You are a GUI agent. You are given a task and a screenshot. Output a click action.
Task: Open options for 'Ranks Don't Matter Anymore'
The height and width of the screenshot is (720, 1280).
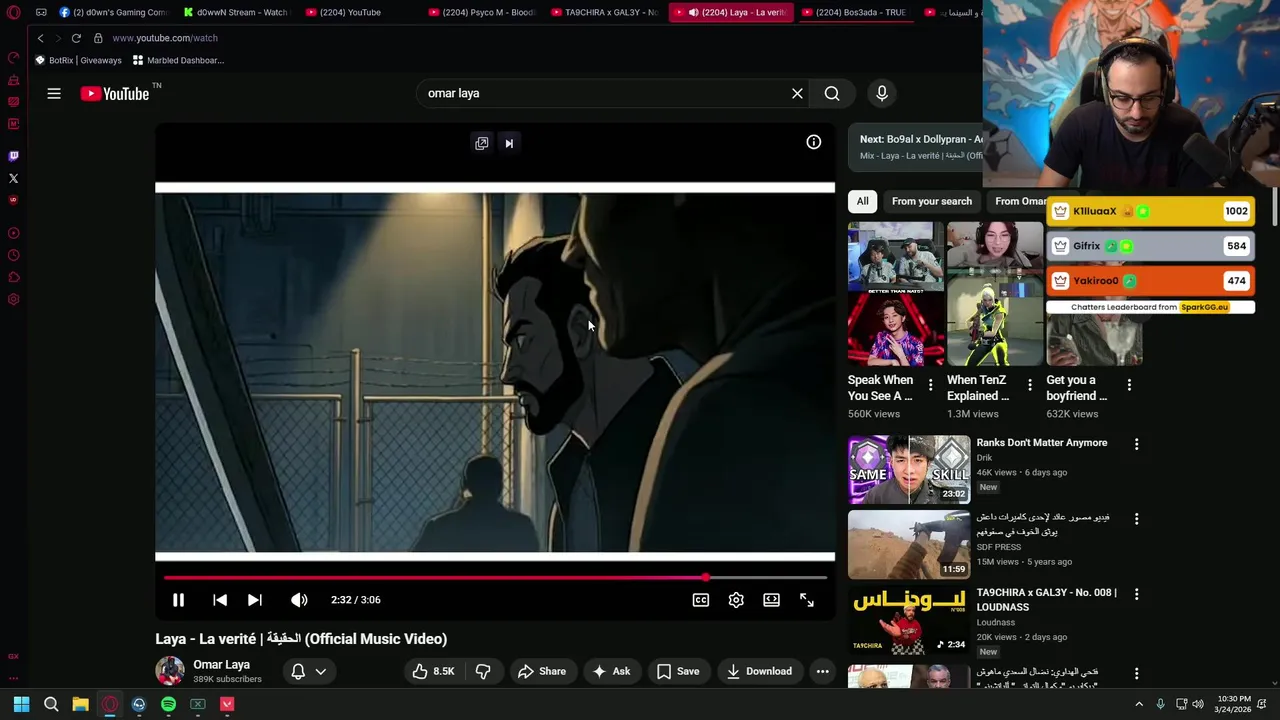click(1136, 444)
